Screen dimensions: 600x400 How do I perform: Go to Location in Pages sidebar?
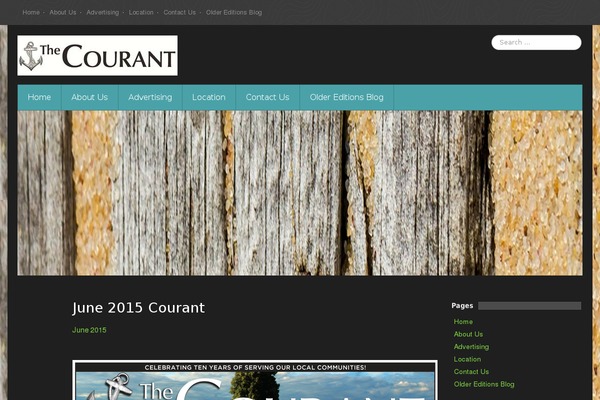point(467,359)
